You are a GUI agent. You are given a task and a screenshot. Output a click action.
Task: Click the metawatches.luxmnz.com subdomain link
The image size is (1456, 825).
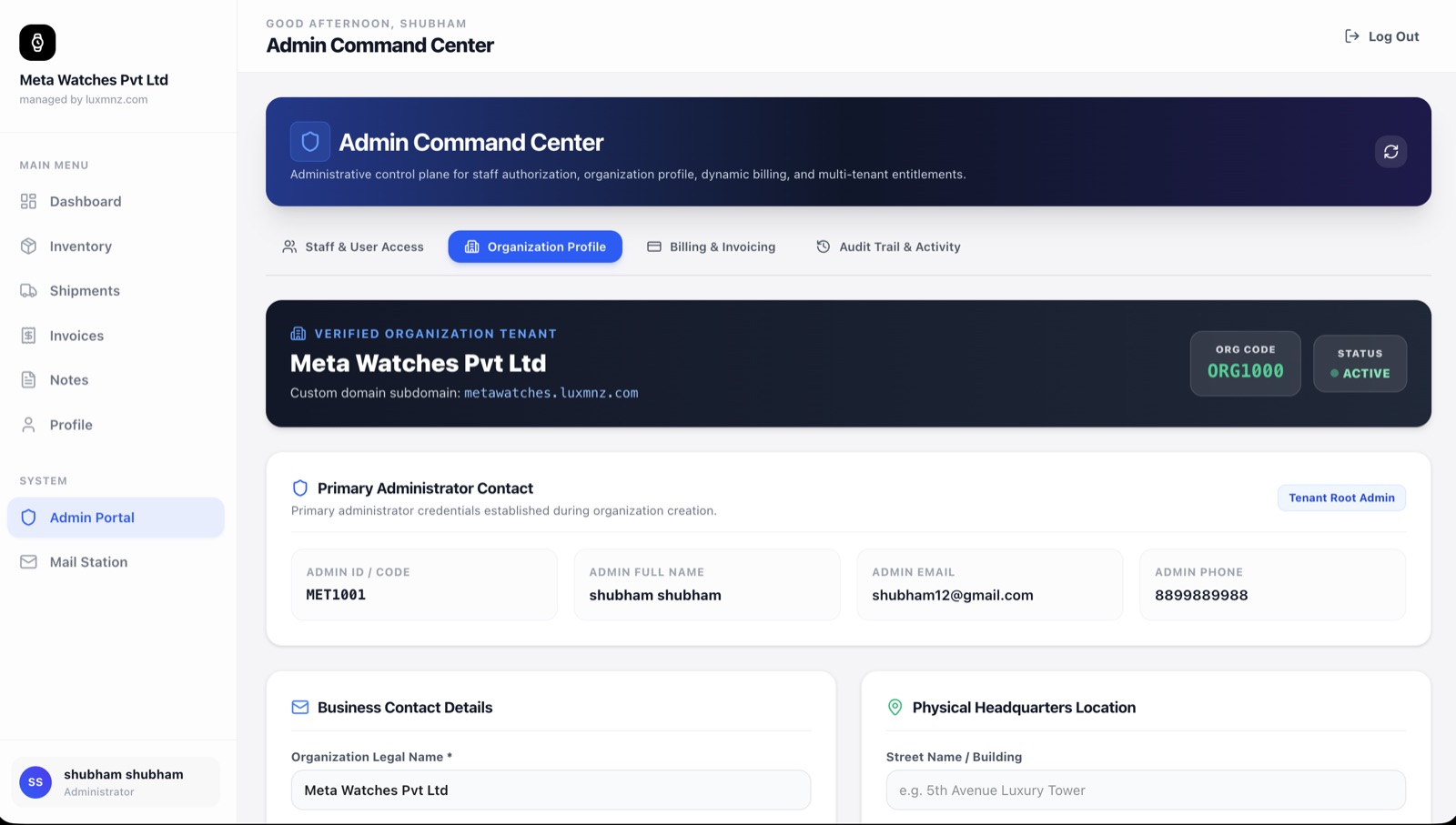point(551,393)
